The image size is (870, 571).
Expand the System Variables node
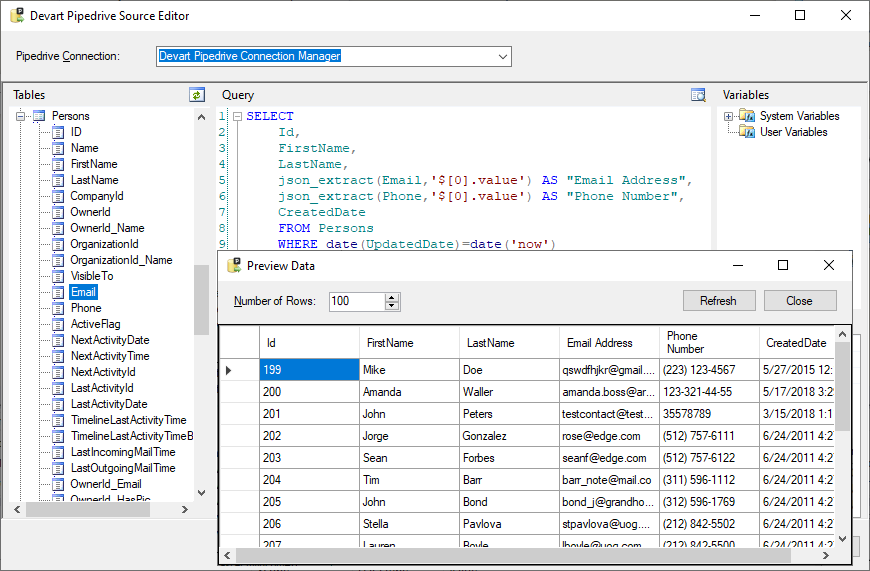[x=729, y=116]
